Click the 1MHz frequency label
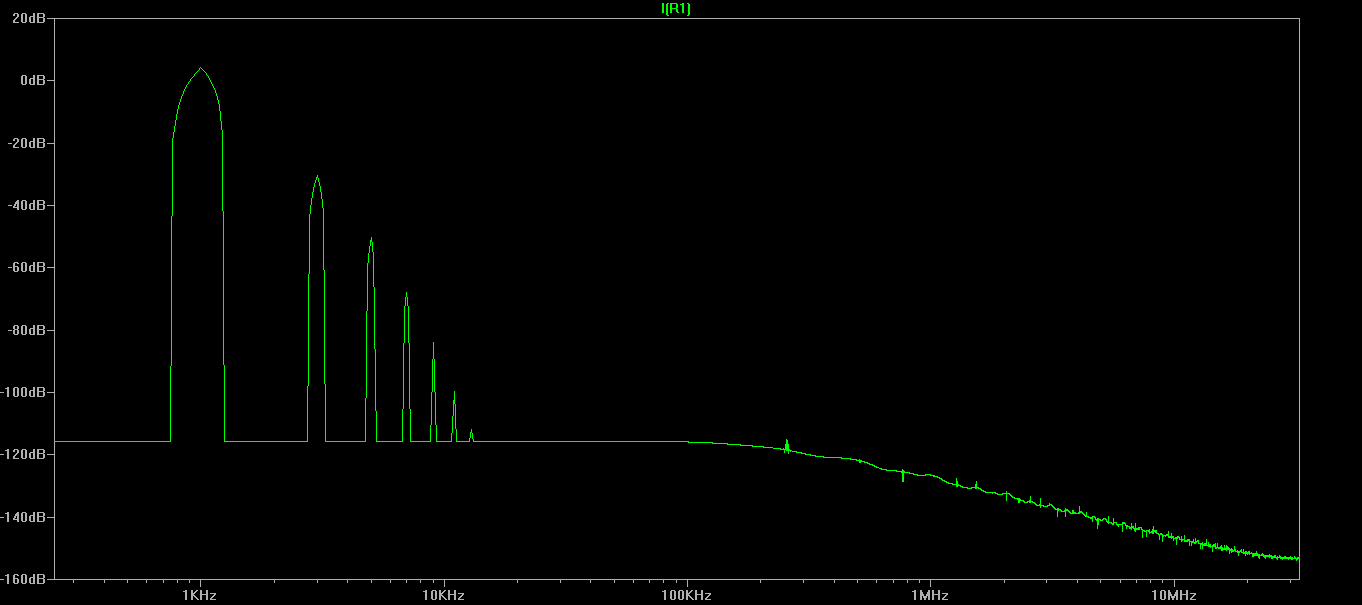The width and height of the screenshot is (1362, 605). click(930, 595)
